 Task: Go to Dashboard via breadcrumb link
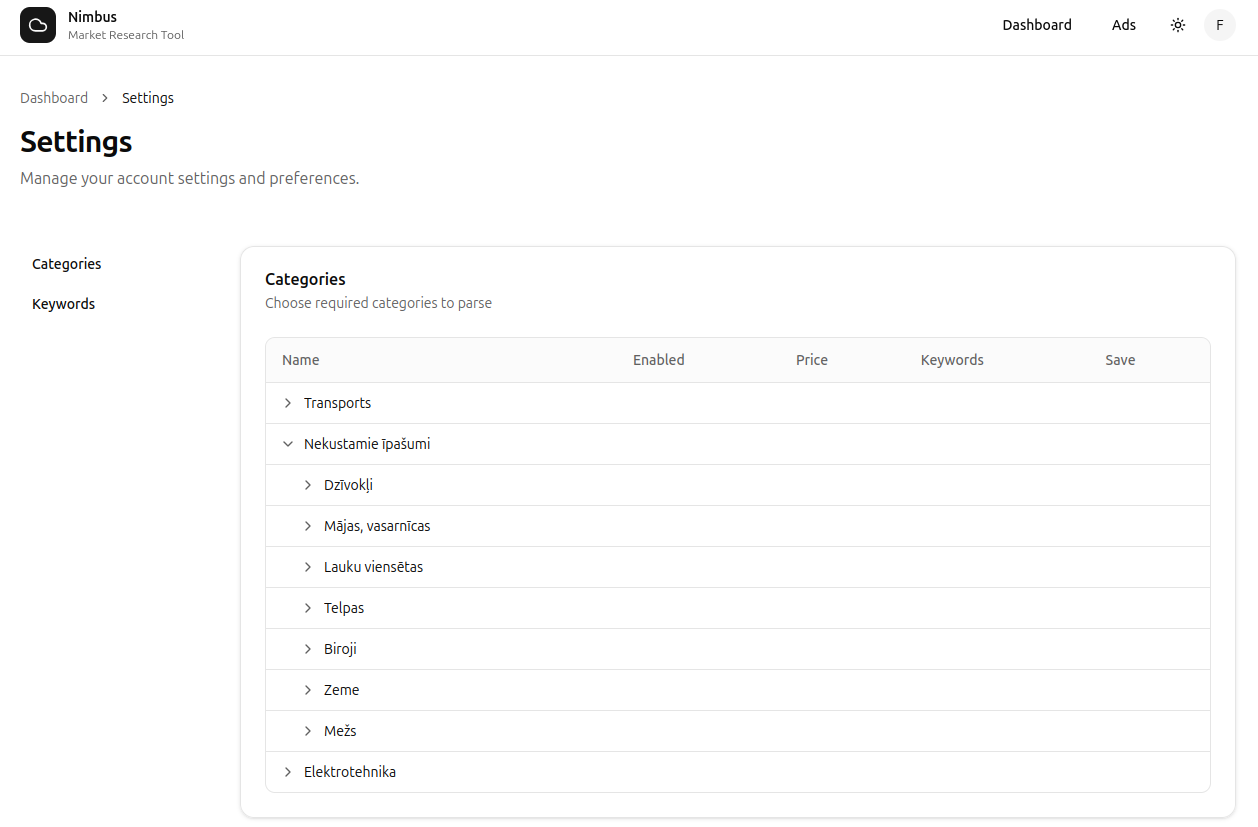coord(54,98)
